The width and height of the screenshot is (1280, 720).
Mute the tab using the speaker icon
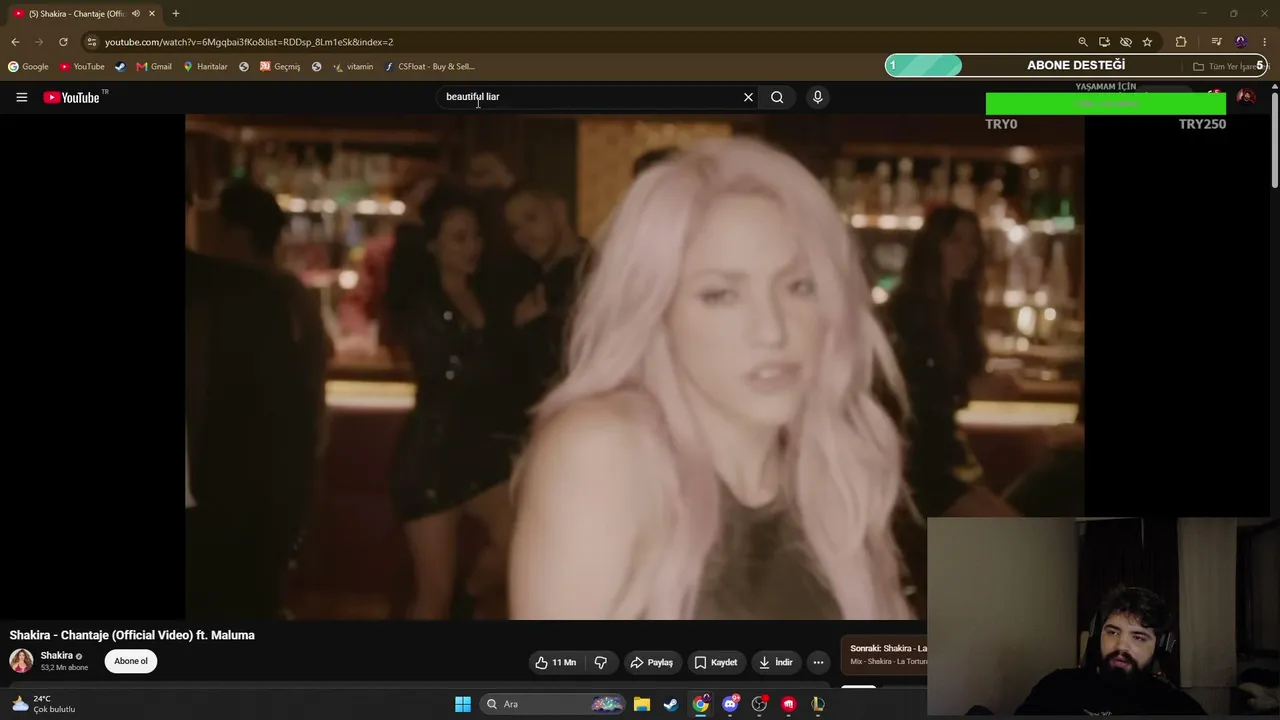[136, 14]
